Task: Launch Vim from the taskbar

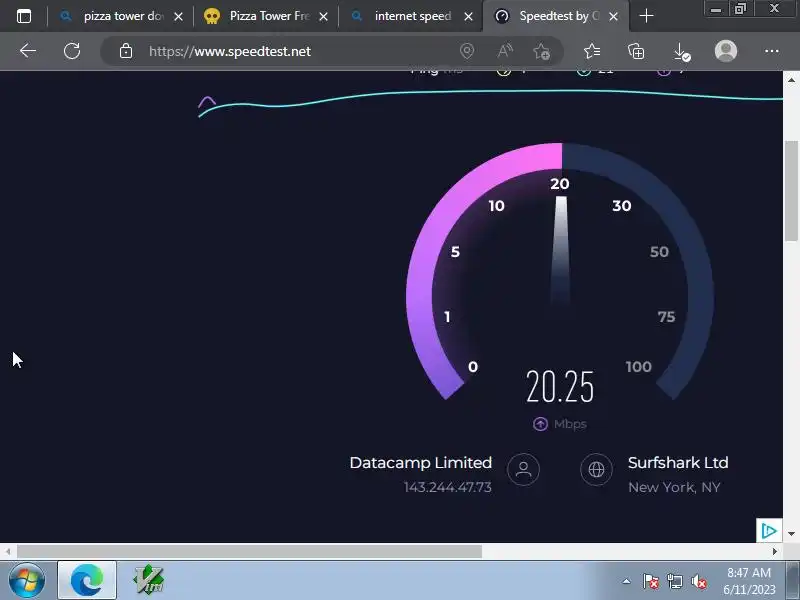Action: point(148,581)
